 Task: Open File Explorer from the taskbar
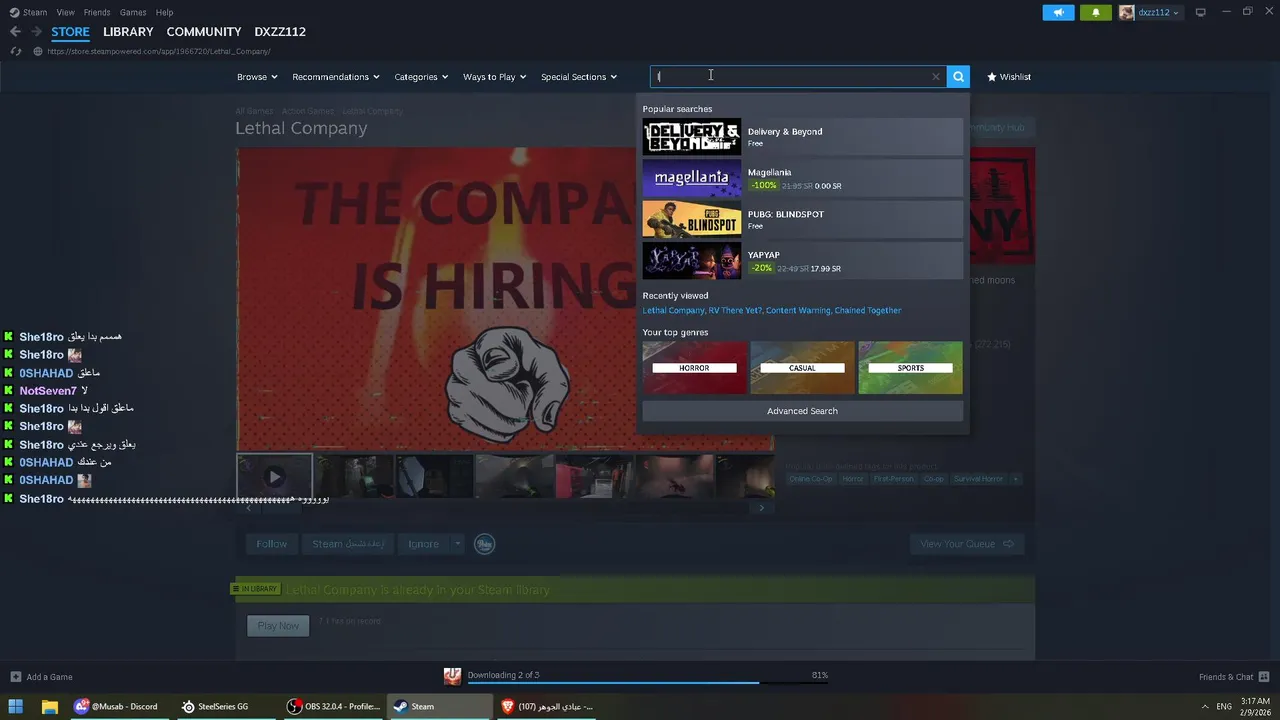click(x=49, y=706)
